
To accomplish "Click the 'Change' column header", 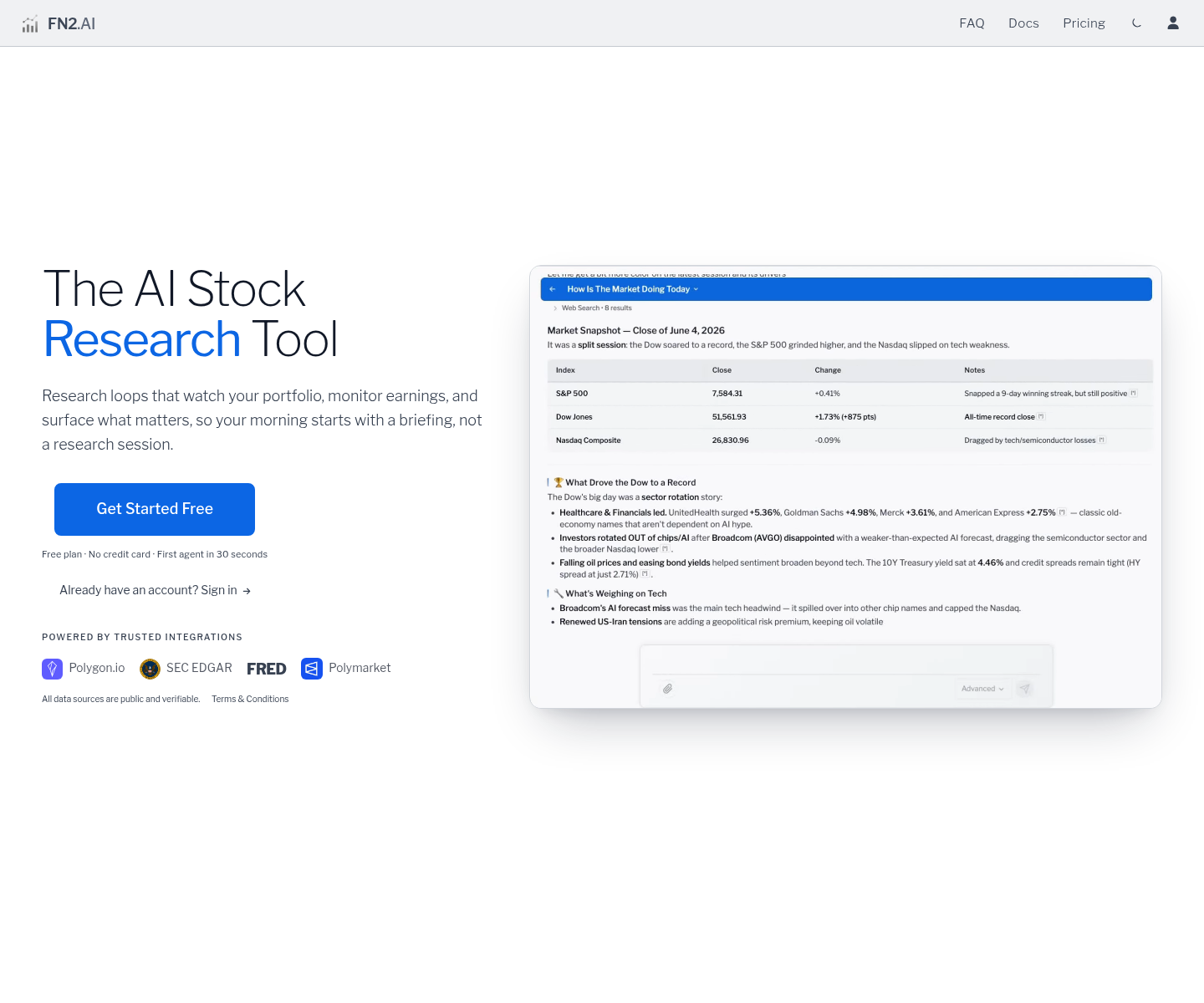I will pyautogui.click(x=828, y=369).
